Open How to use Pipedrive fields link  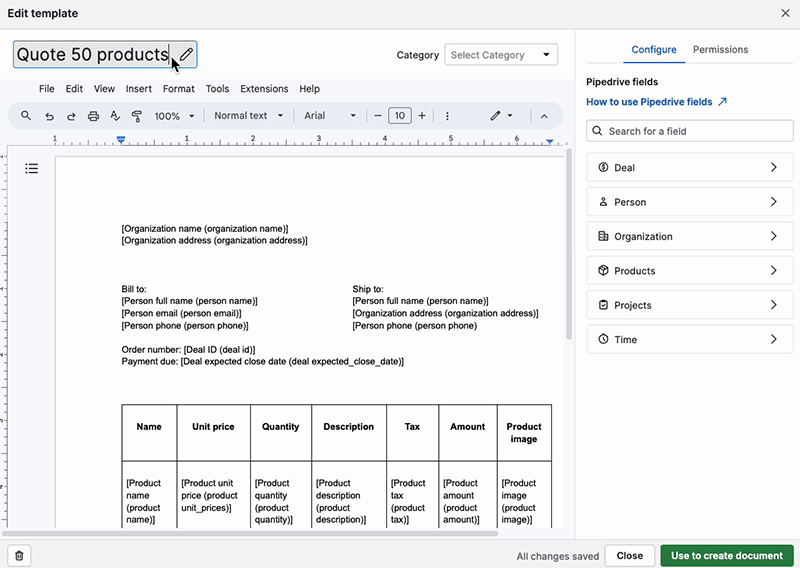(x=656, y=102)
